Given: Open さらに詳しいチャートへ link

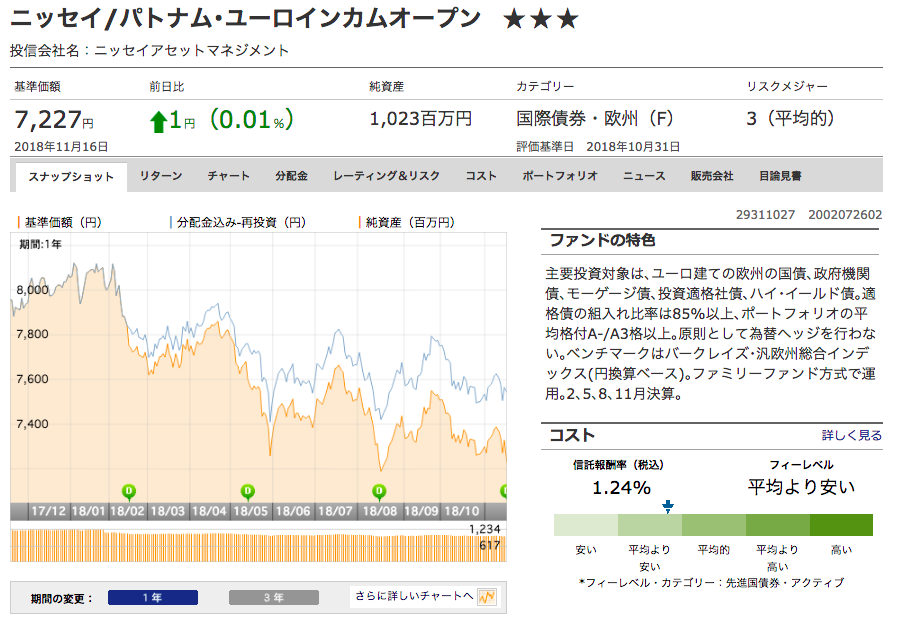Looking at the screenshot, I should click(x=414, y=596).
